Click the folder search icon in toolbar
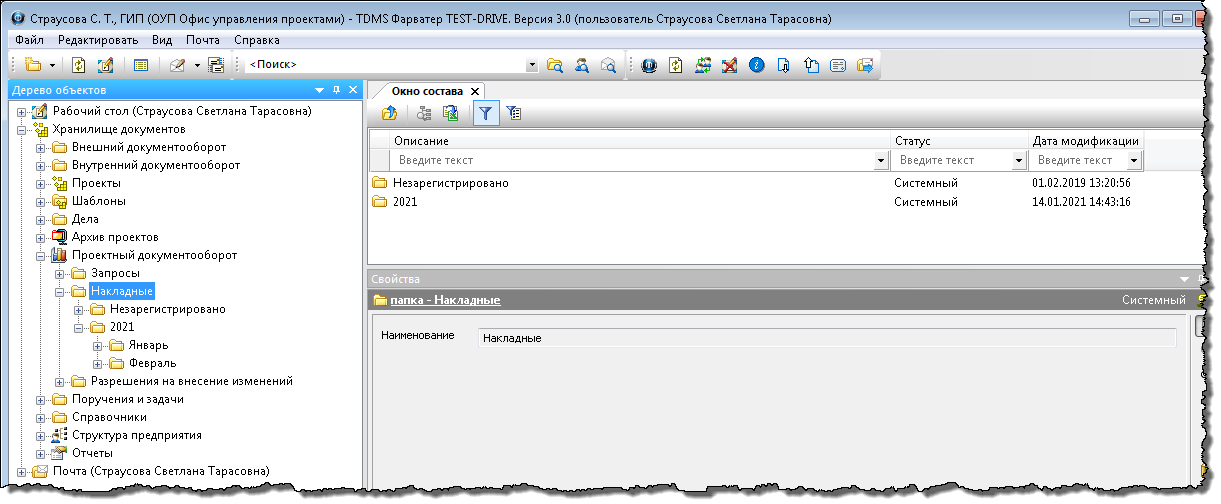 [x=555, y=65]
